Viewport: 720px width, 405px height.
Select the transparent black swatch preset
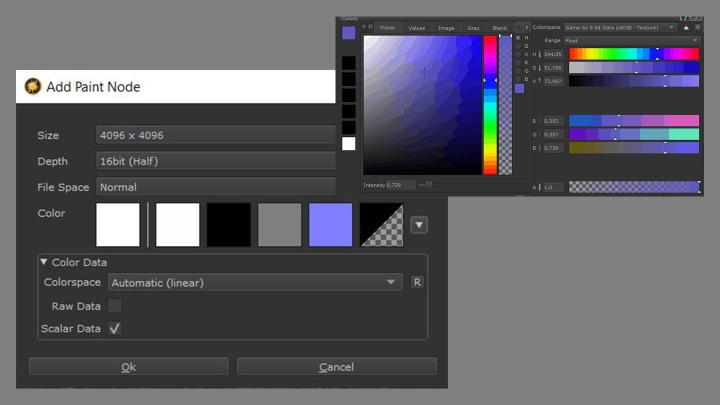381,225
